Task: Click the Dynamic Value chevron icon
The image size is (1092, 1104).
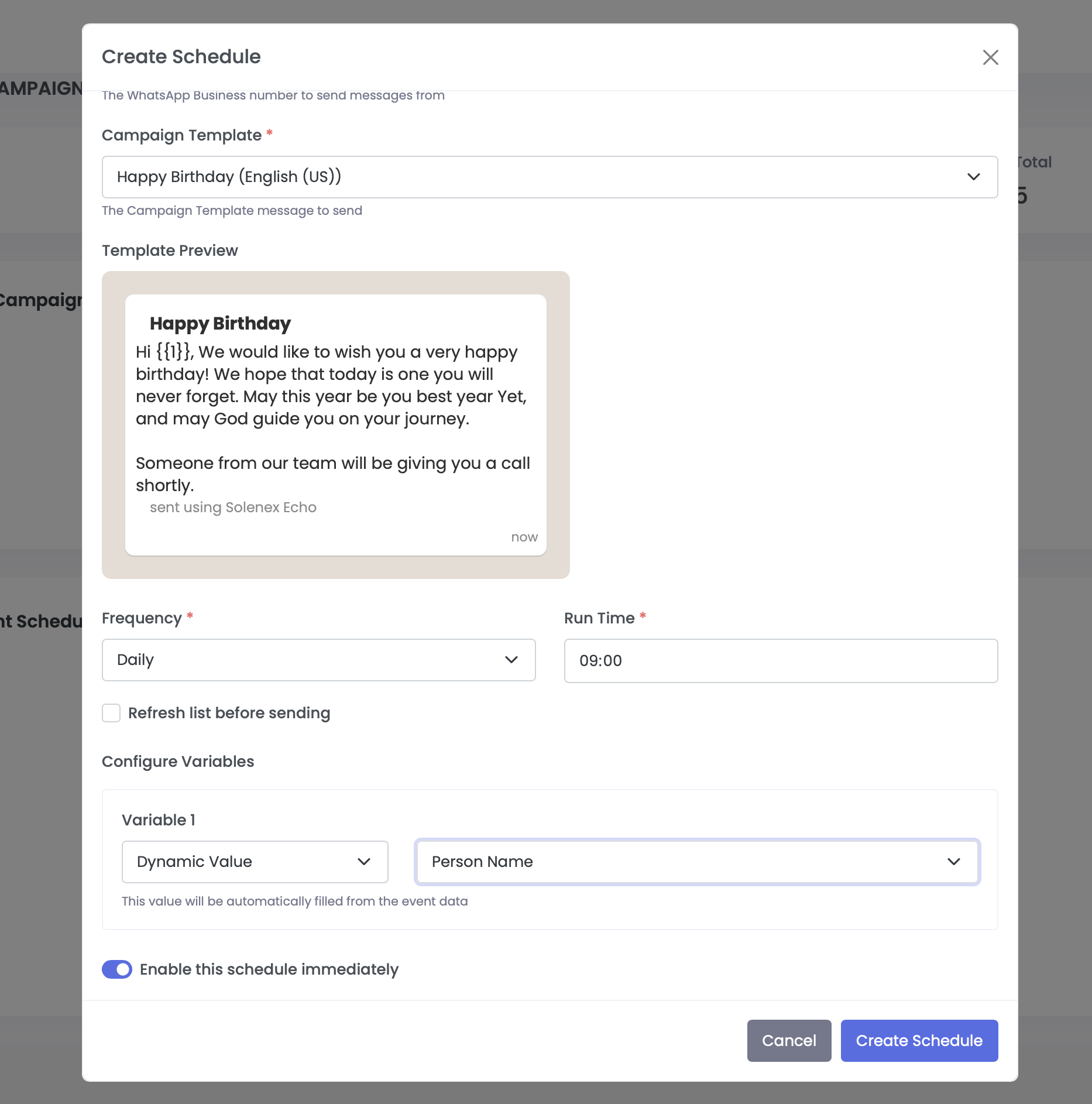Action: [x=364, y=861]
